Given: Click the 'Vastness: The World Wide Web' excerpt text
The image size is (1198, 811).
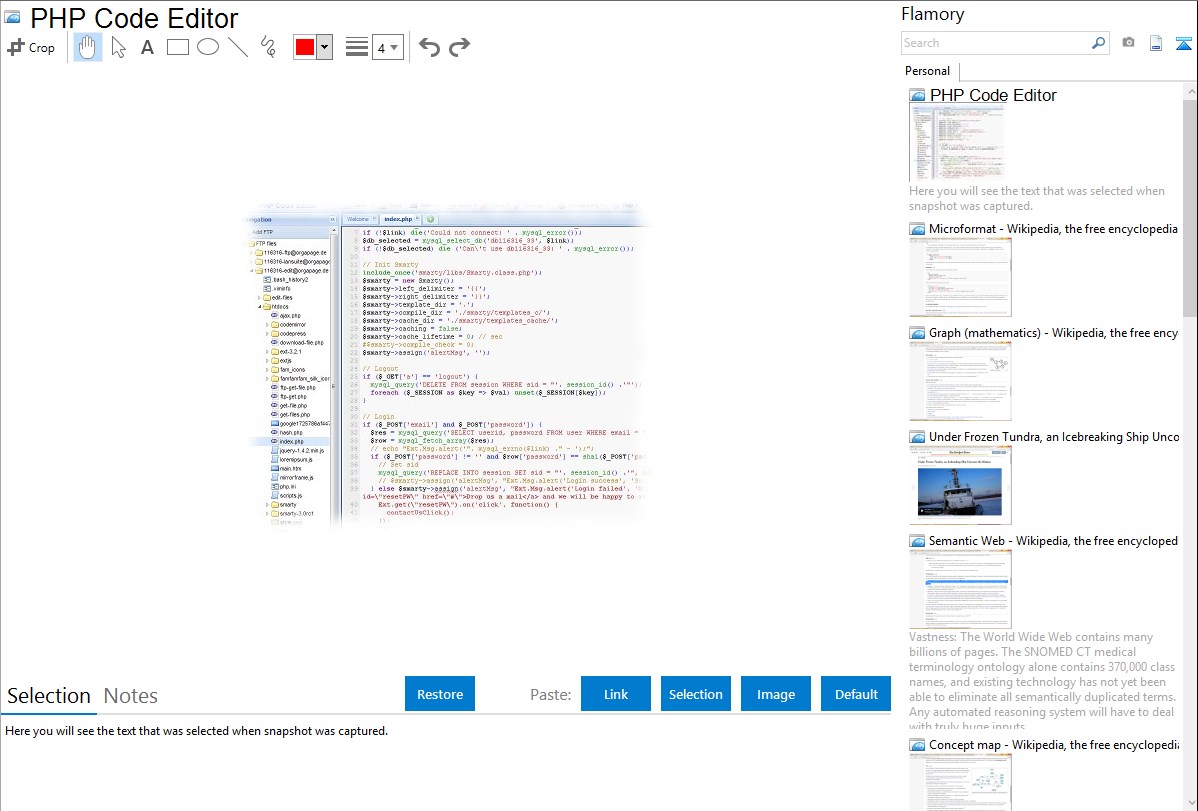Looking at the screenshot, I should pos(1042,681).
